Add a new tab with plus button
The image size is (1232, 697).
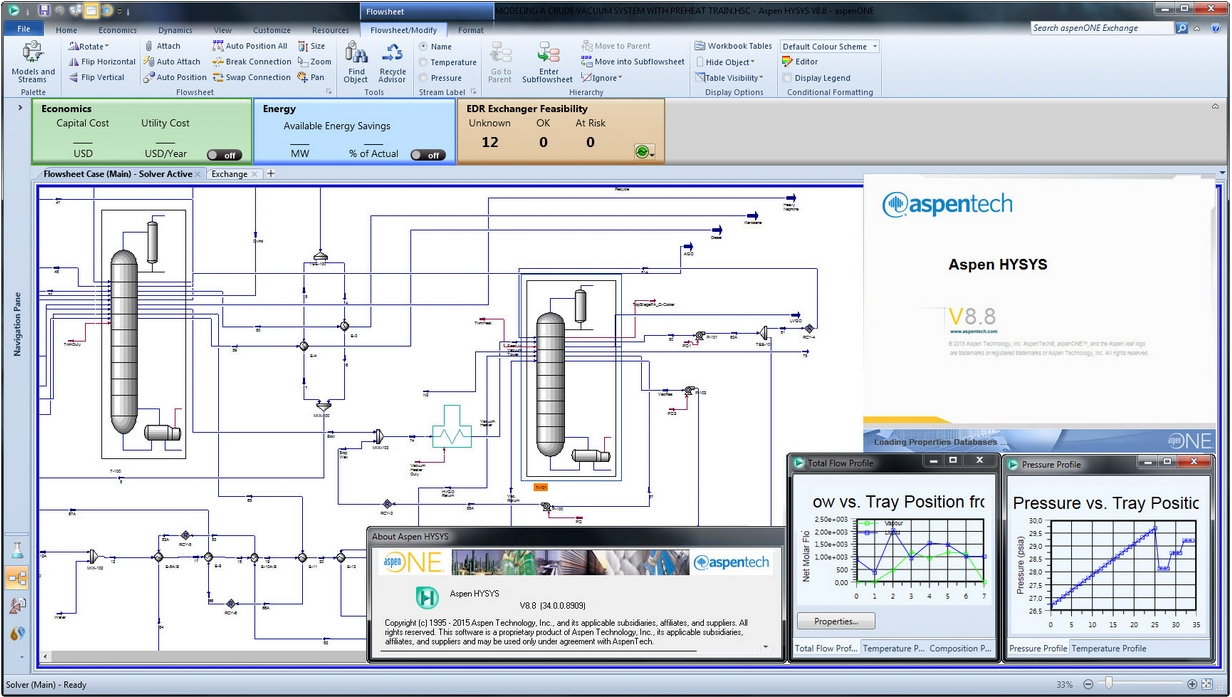[x=270, y=174]
